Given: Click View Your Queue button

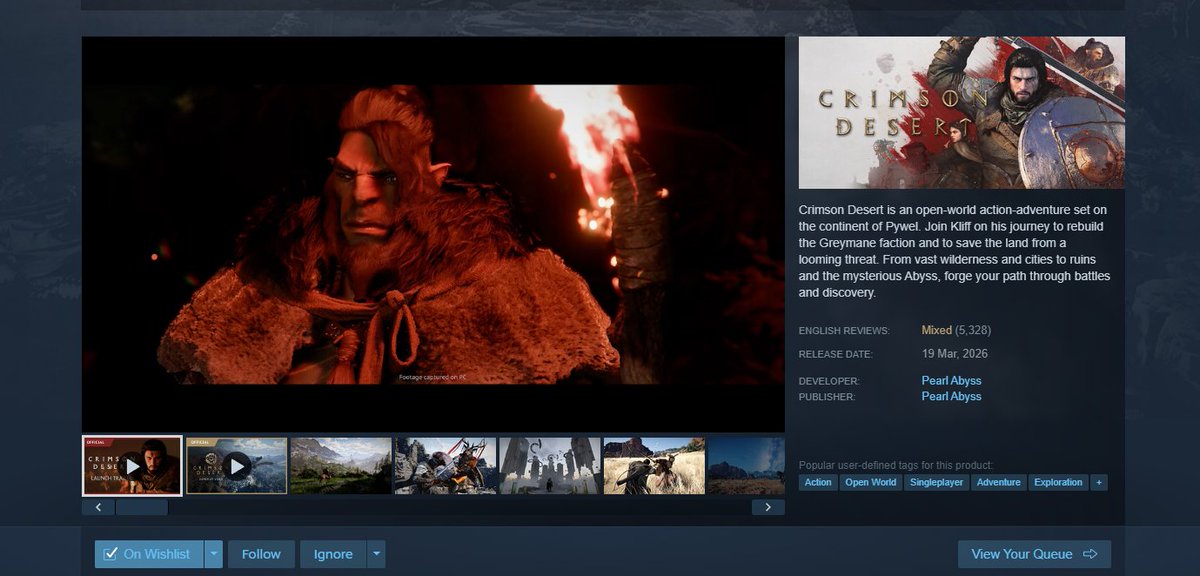Looking at the screenshot, I should [x=1034, y=554].
